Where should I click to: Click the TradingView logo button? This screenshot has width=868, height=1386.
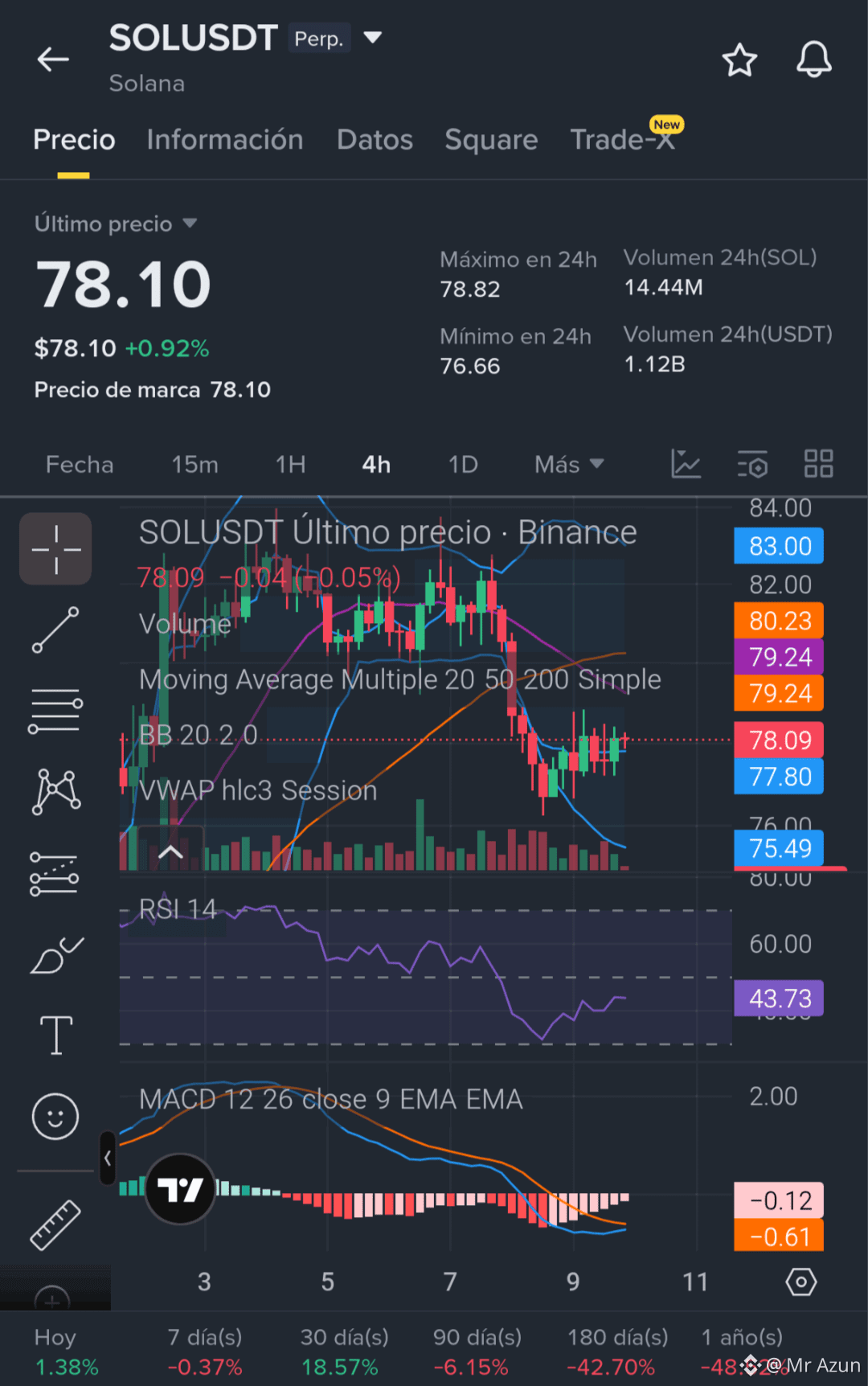point(180,1189)
